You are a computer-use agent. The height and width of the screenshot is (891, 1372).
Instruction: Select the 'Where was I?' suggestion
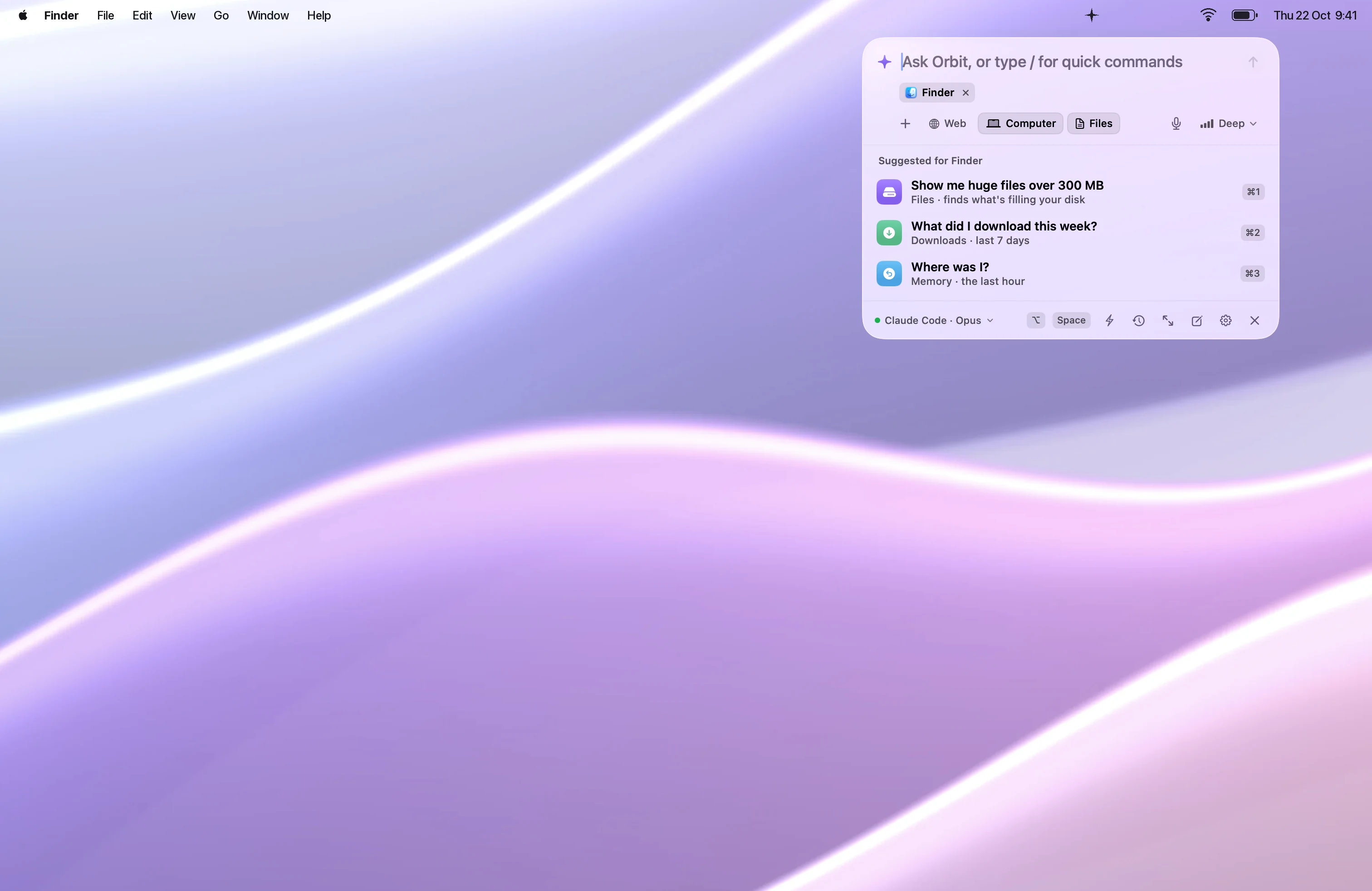pyautogui.click(x=1070, y=274)
